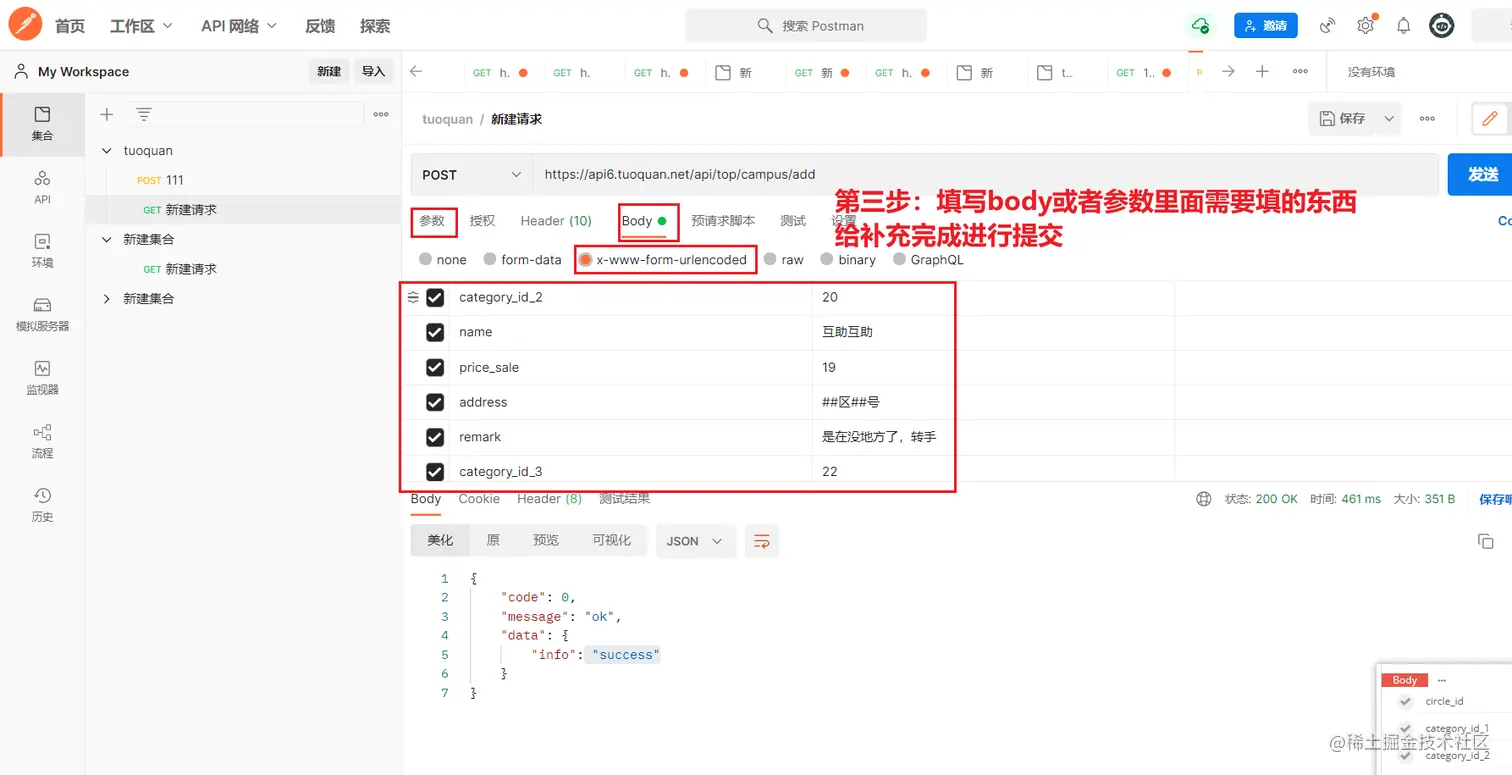Open the request three-dot menu beside 保存
This screenshot has height=775, width=1512.
[x=1427, y=119]
